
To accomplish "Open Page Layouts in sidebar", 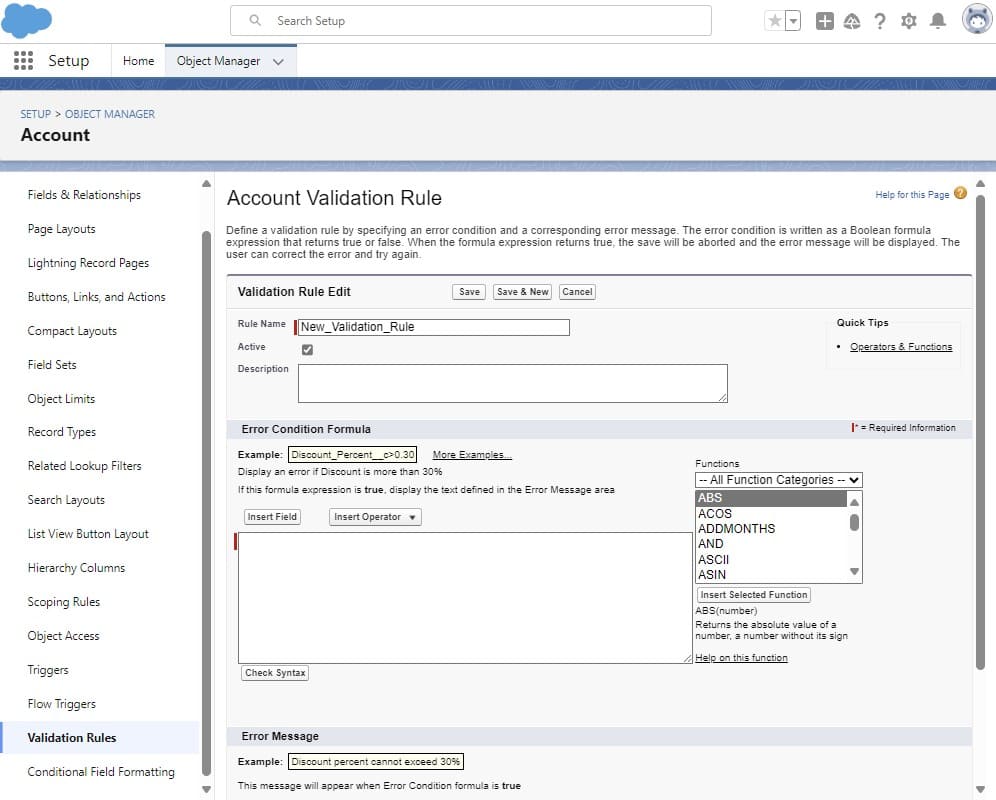I will click(62, 229).
